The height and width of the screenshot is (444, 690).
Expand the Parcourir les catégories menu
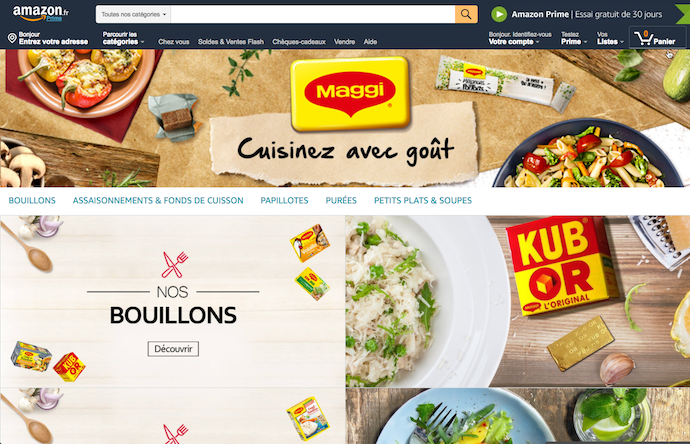click(x=123, y=38)
